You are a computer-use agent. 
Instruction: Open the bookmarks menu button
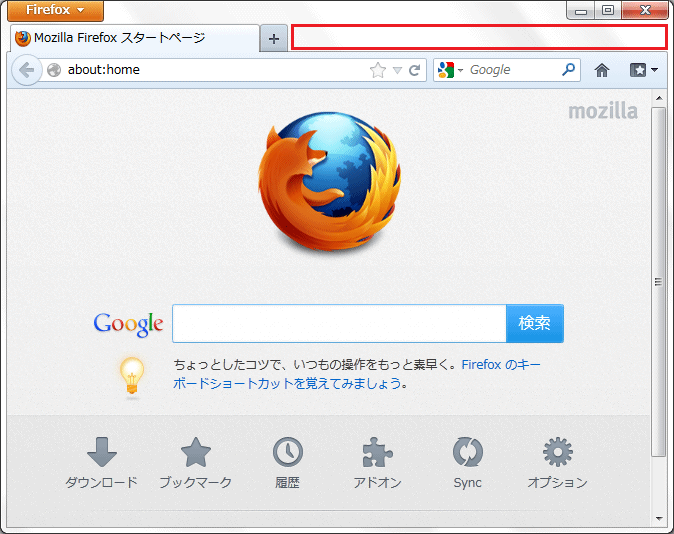638,70
